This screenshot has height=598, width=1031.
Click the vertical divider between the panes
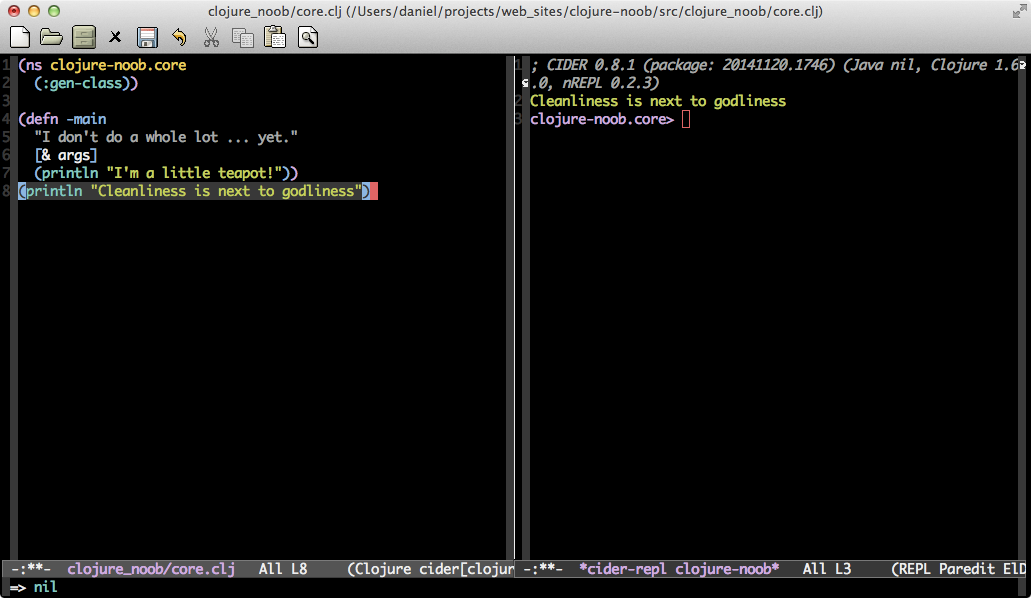coord(514,300)
